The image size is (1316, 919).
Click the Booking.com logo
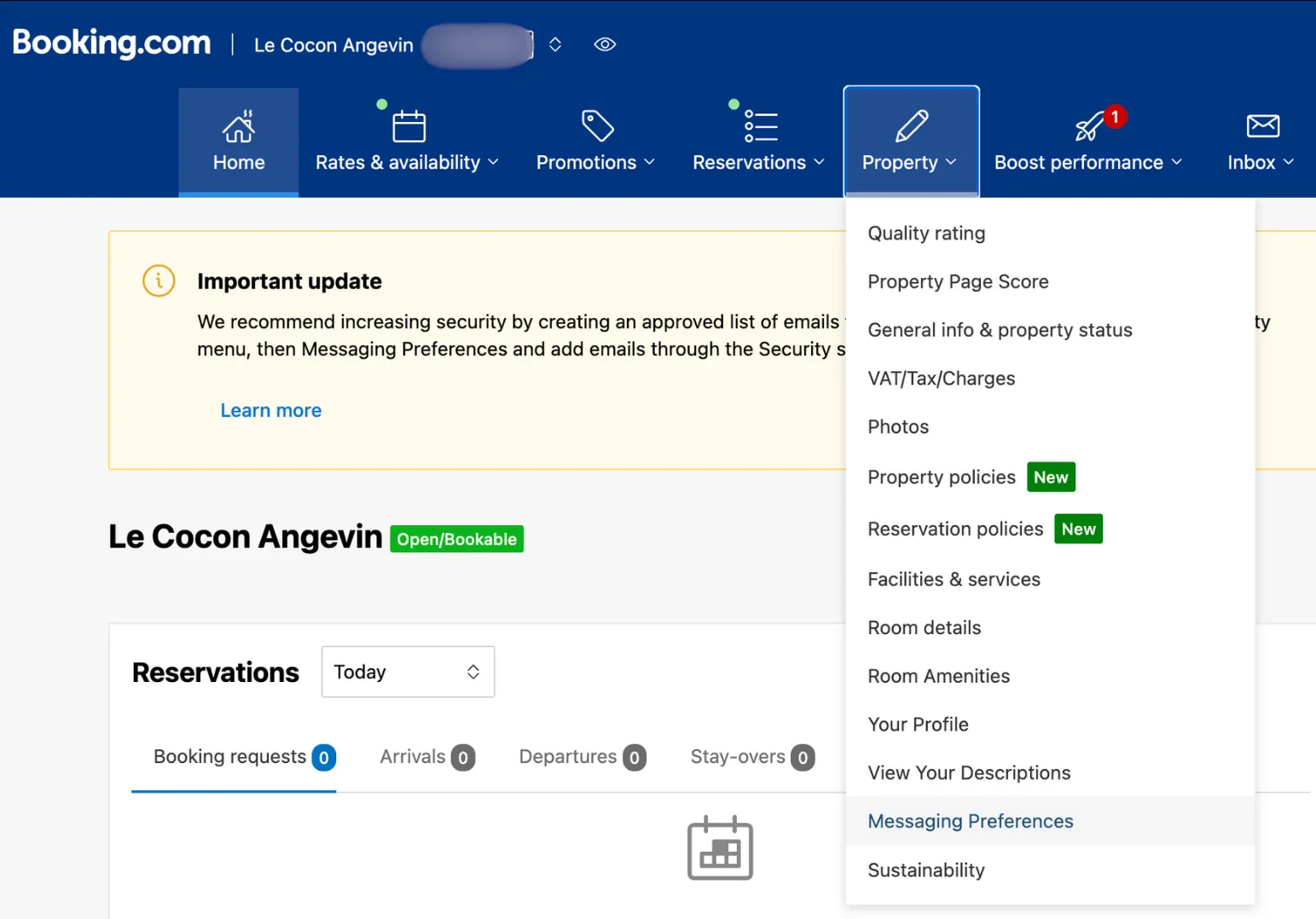[112, 43]
